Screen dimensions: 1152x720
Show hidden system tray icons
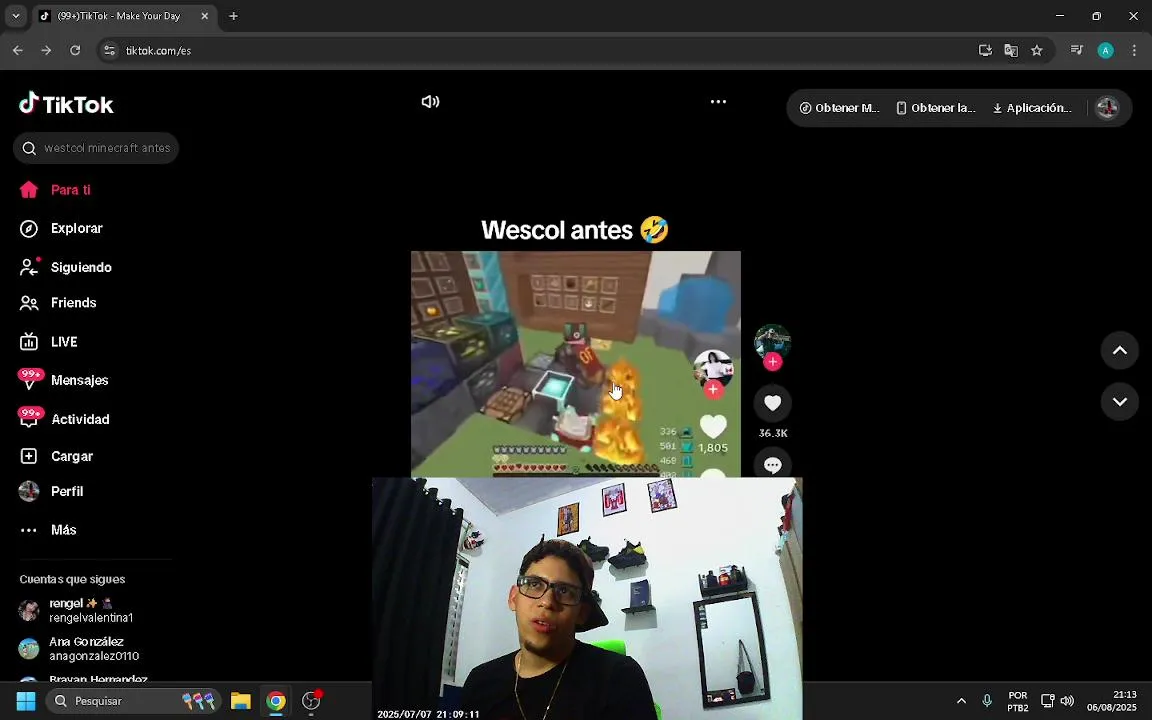click(961, 701)
